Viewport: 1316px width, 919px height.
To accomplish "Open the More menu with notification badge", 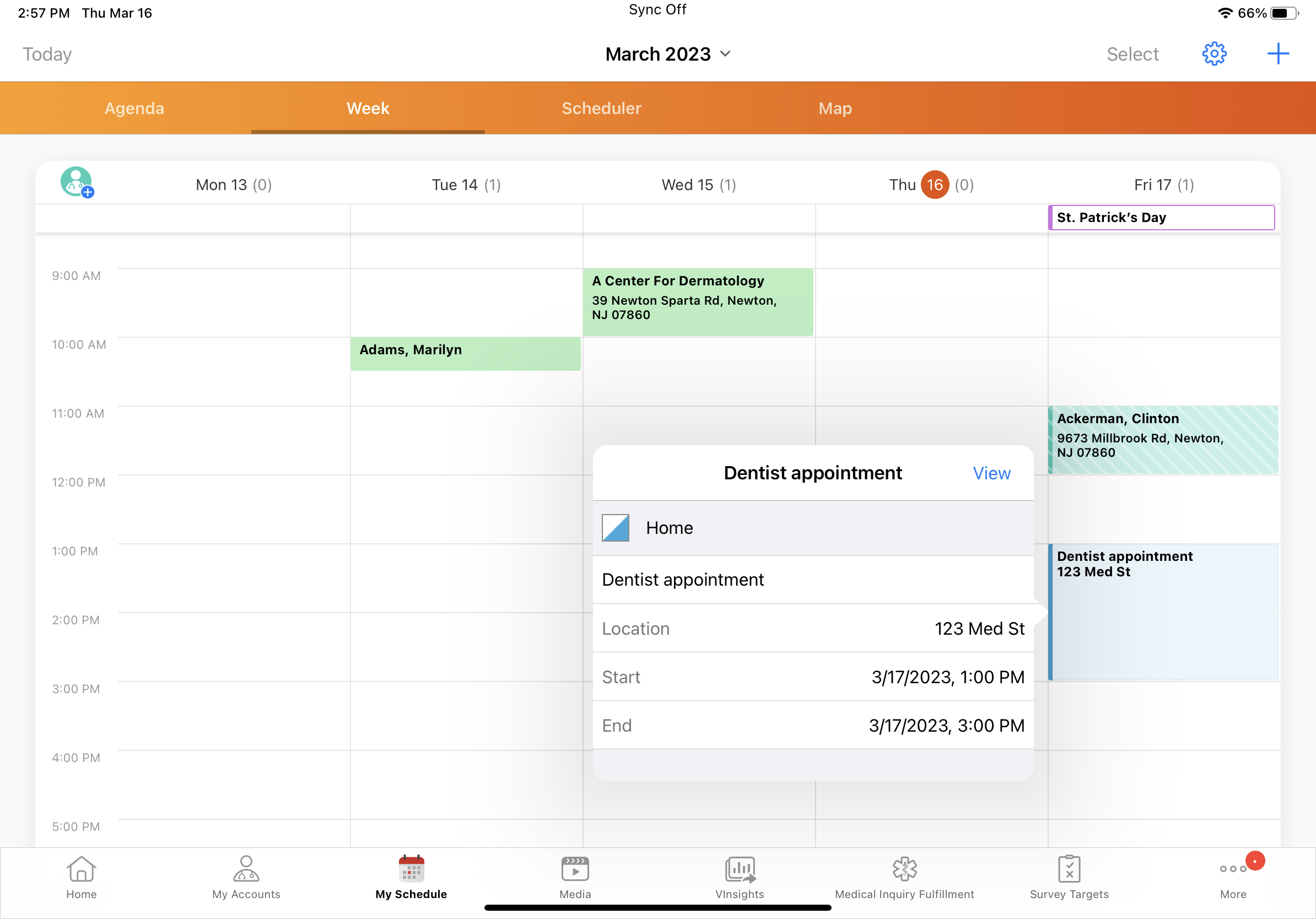I will pyautogui.click(x=1233, y=877).
